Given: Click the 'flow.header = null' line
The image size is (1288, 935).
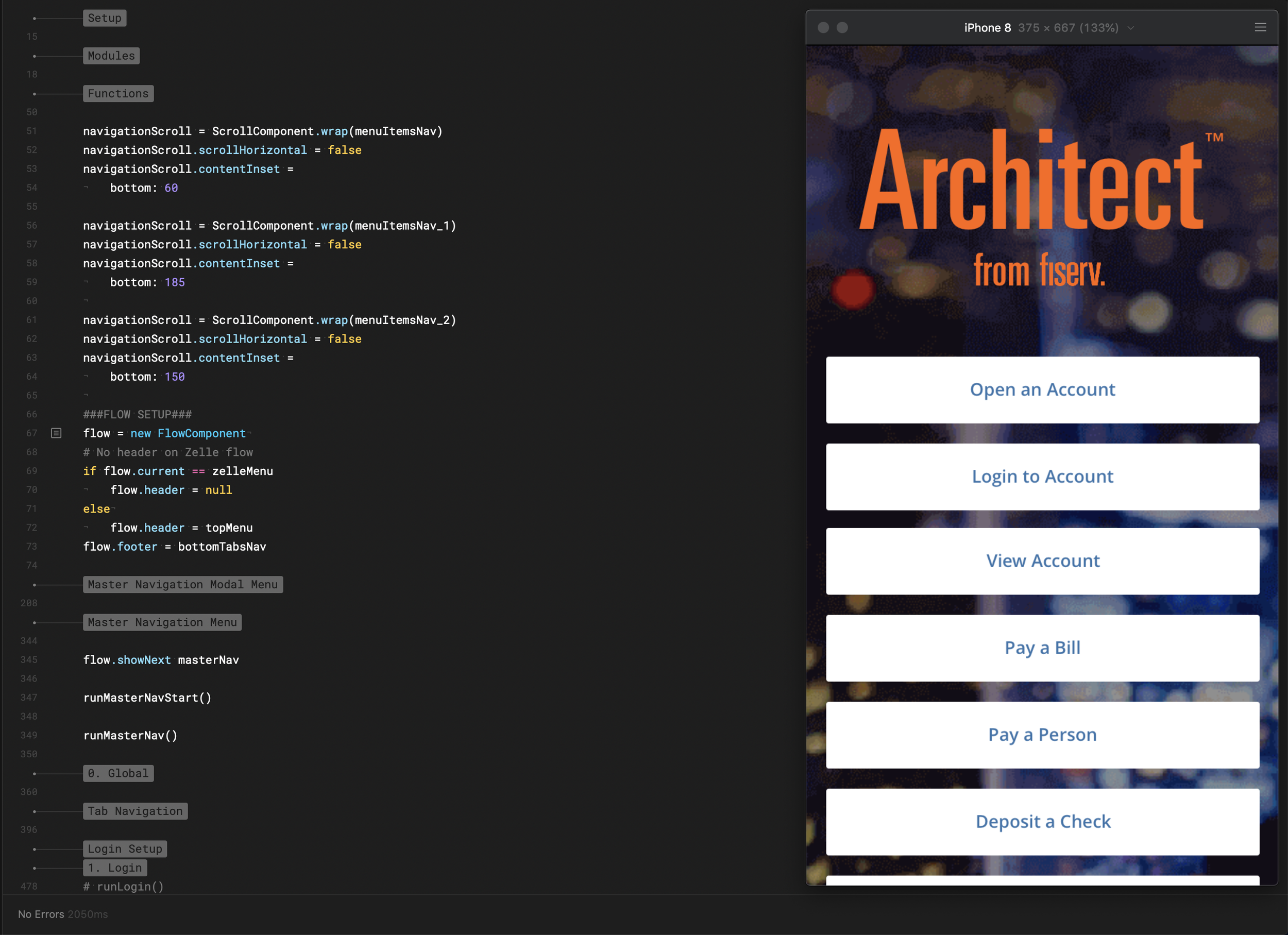Looking at the screenshot, I should coord(171,490).
